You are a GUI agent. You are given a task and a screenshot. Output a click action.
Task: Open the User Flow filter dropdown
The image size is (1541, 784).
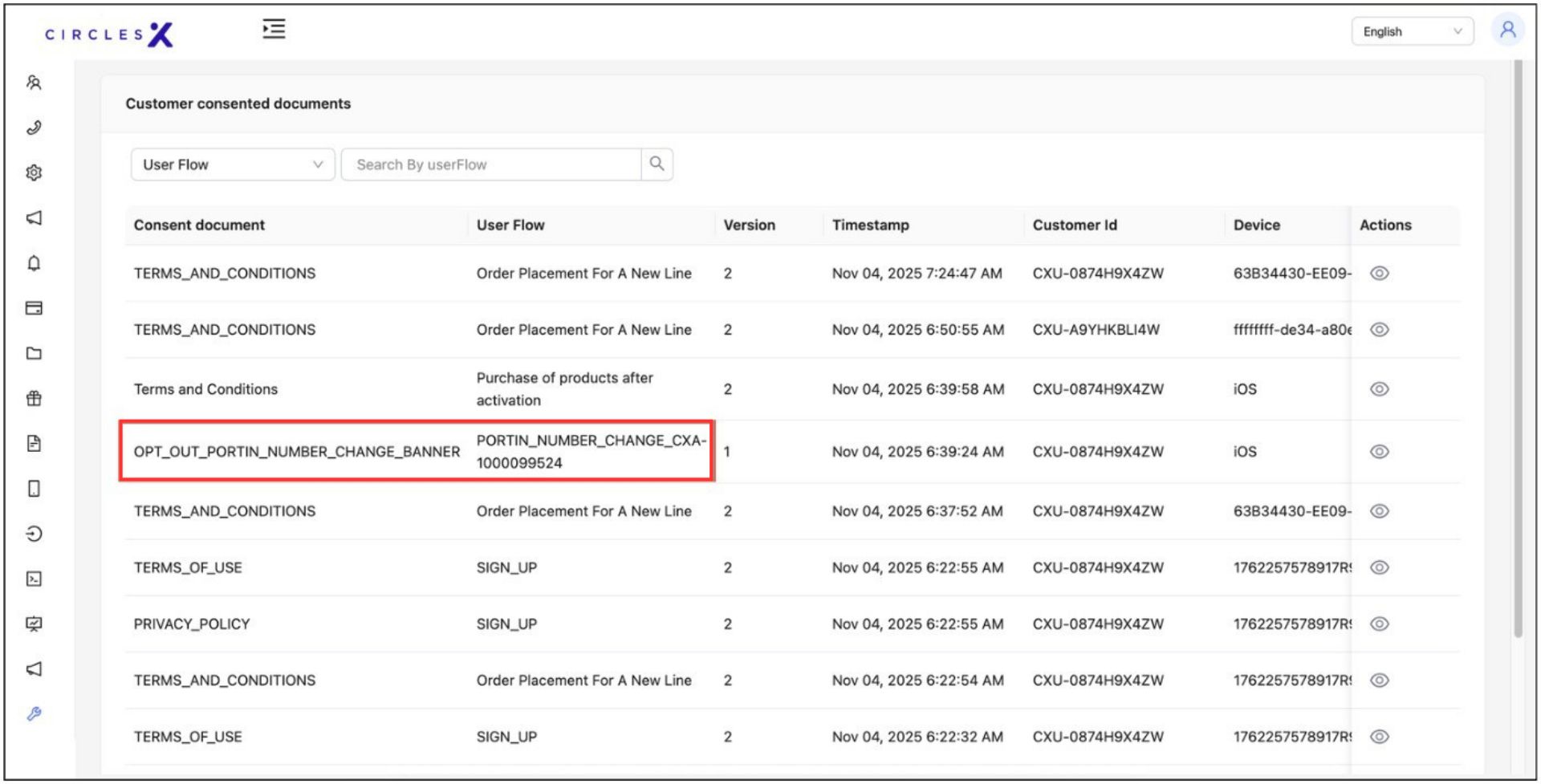pyautogui.click(x=233, y=165)
